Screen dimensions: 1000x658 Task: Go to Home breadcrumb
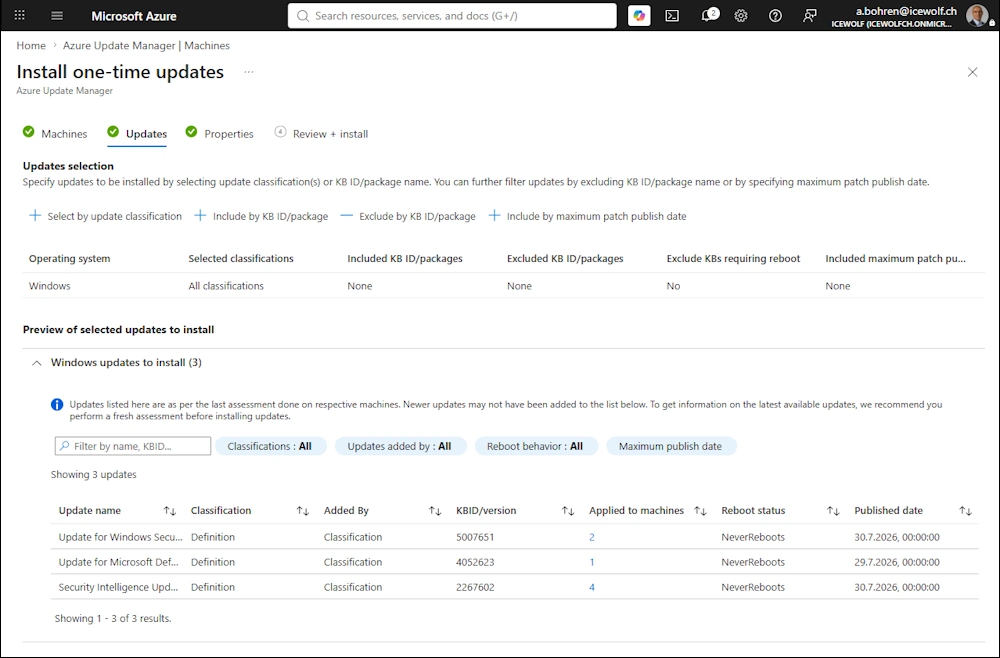31,45
